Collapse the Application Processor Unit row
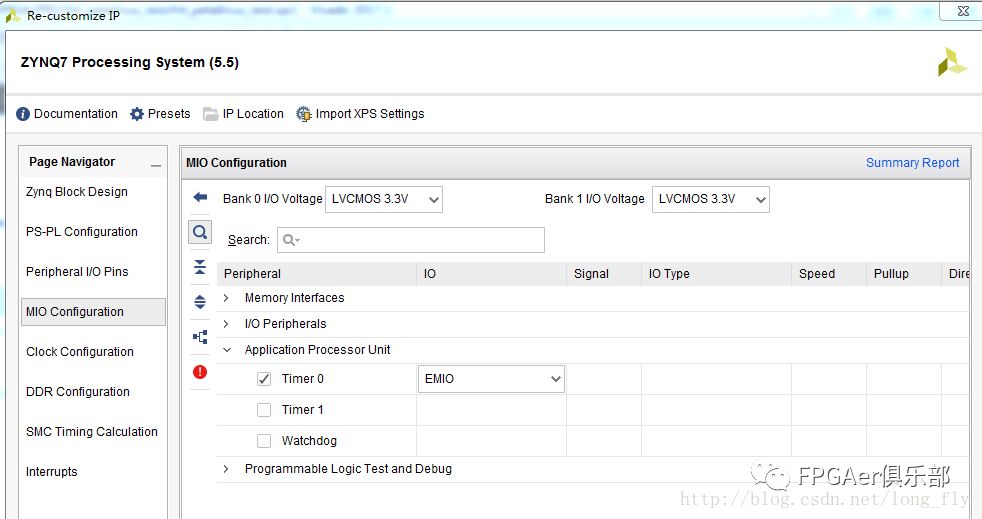Image resolution: width=982 pixels, height=519 pixels. pos(227,350)
